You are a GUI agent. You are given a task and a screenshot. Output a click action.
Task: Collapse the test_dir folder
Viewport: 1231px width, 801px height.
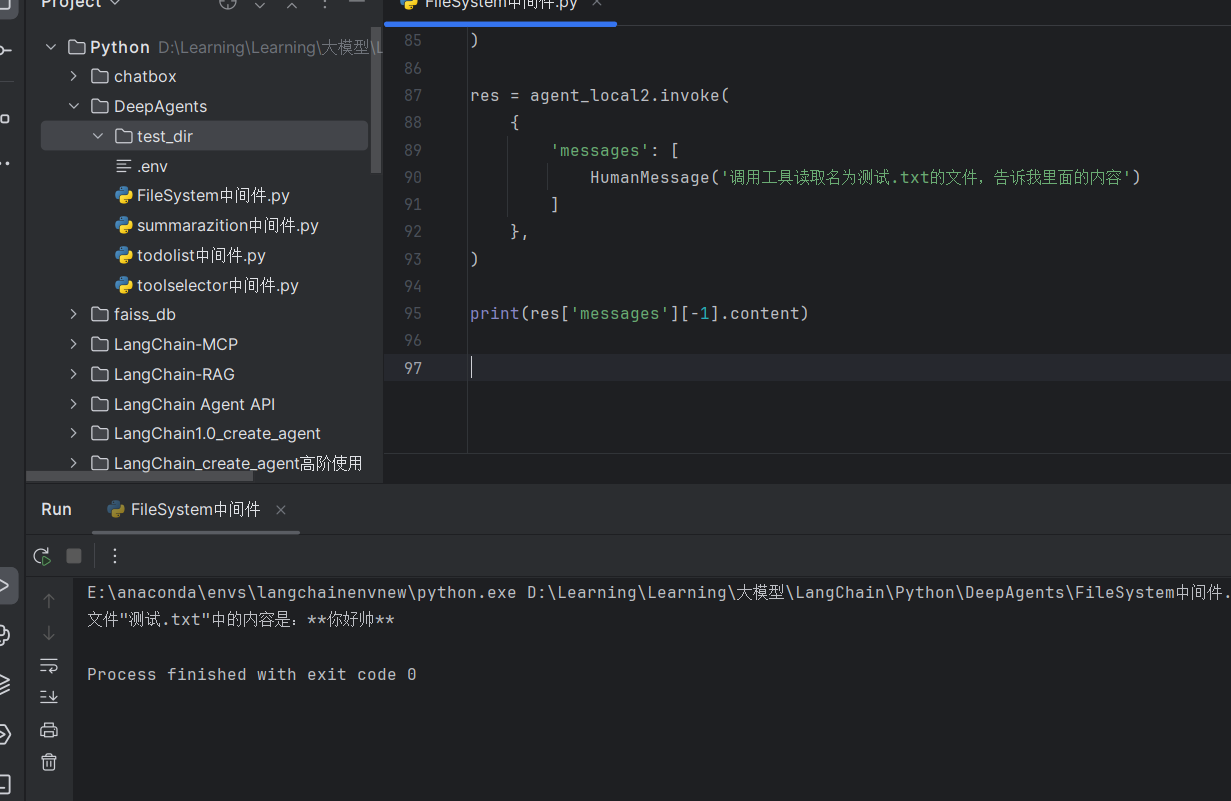pos(97,136)
